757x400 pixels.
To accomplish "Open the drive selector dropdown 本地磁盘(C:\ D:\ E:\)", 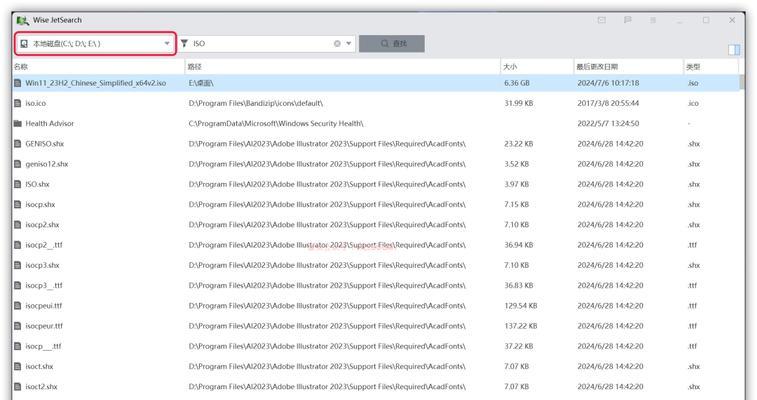I will (x=96, y=43).
